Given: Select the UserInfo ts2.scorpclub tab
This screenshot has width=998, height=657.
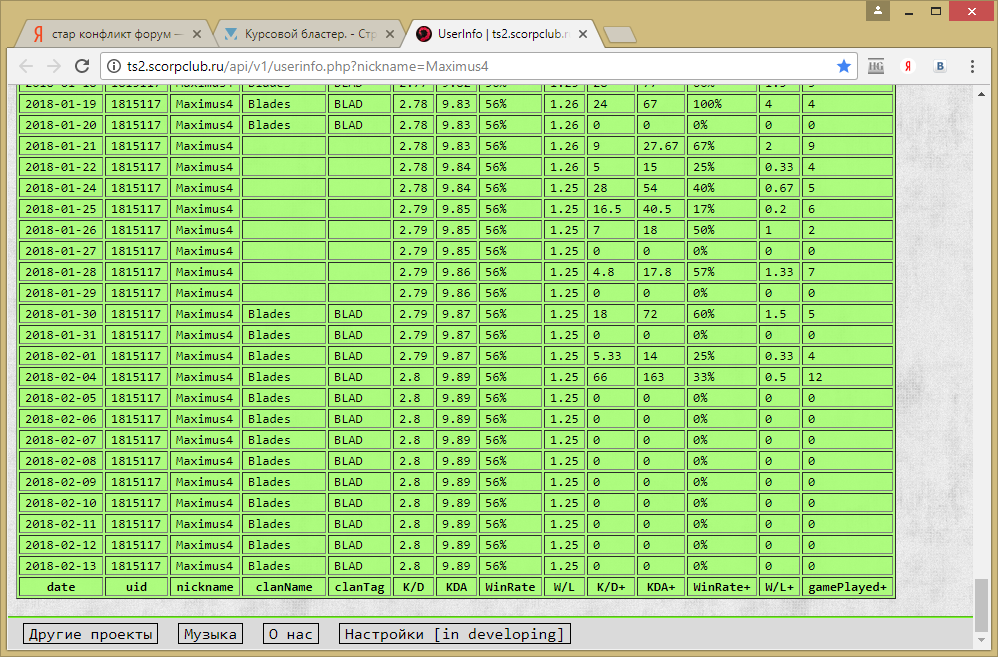Looking at the screenshot, I should click(x=503, y=34).
